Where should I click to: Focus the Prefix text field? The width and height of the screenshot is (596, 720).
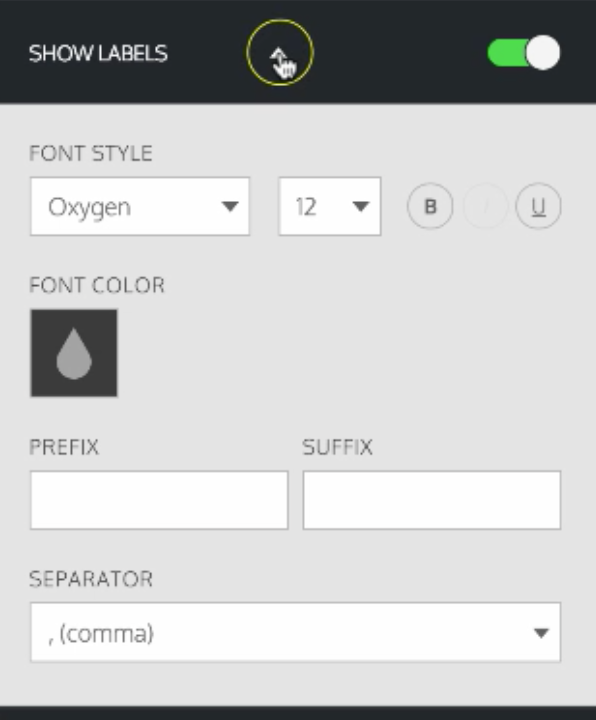[x=159, y=500]
